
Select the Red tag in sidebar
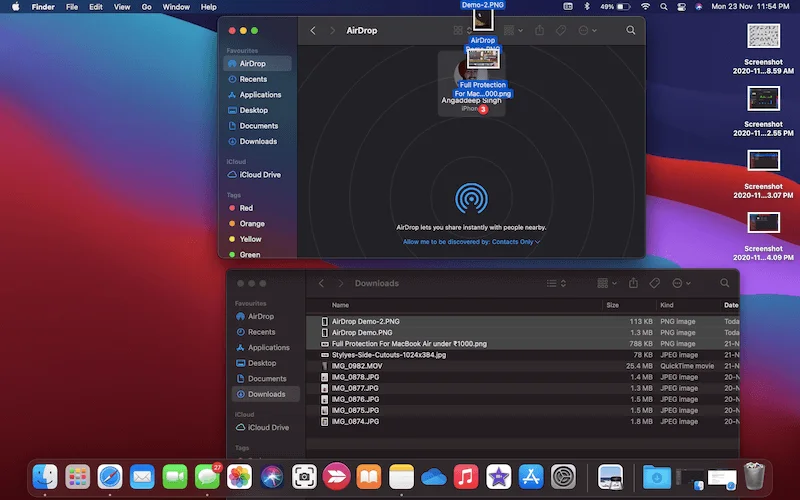click(x=258, y=208)
